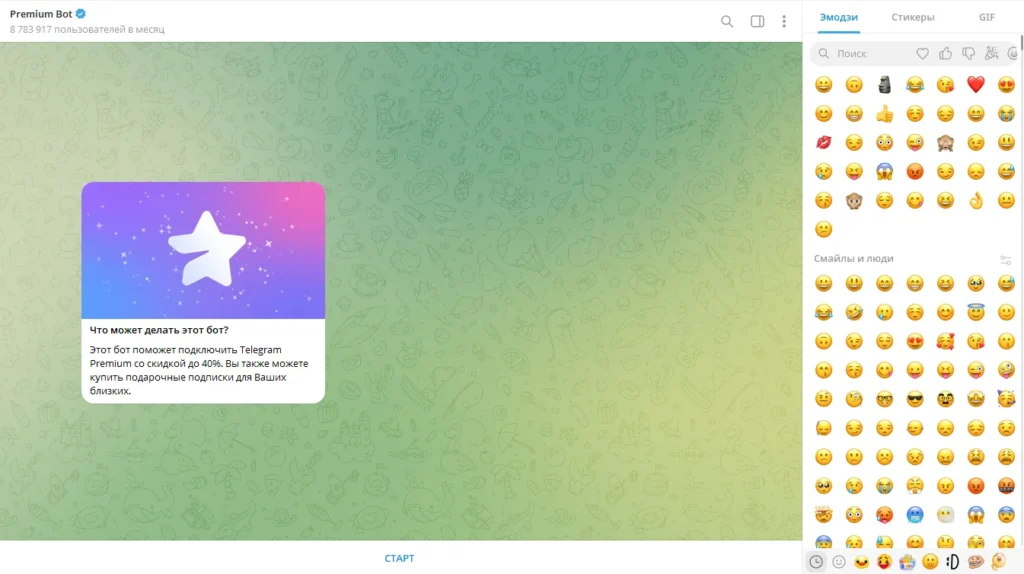Pick the smiling face with halo emoji
1024x574 pixels.
tap(976, 312)
